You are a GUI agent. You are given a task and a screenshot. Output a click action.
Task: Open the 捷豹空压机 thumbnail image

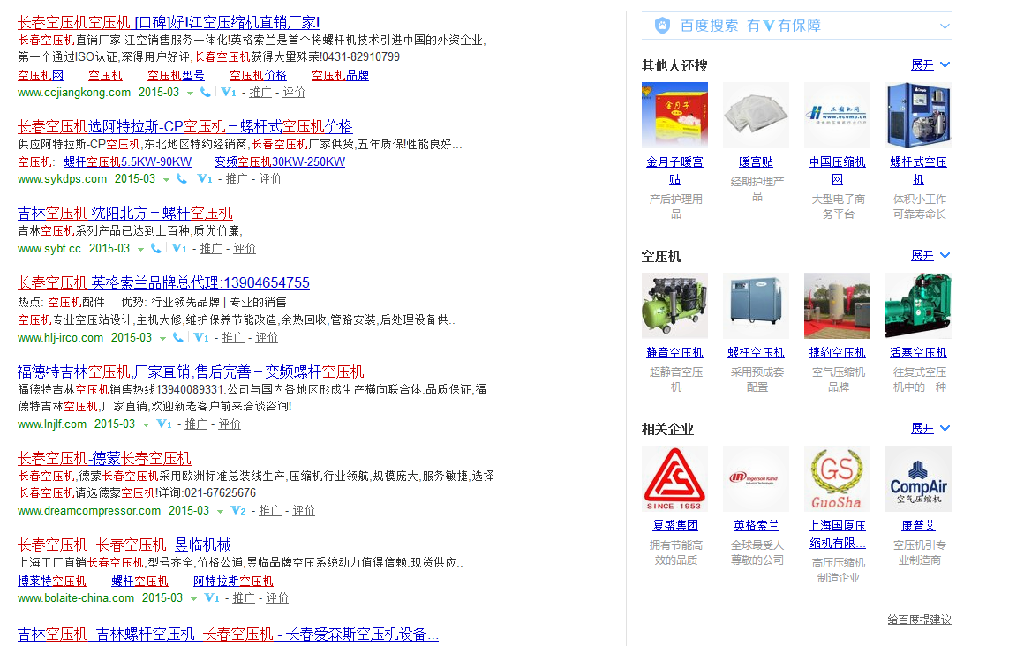[837, 306]
